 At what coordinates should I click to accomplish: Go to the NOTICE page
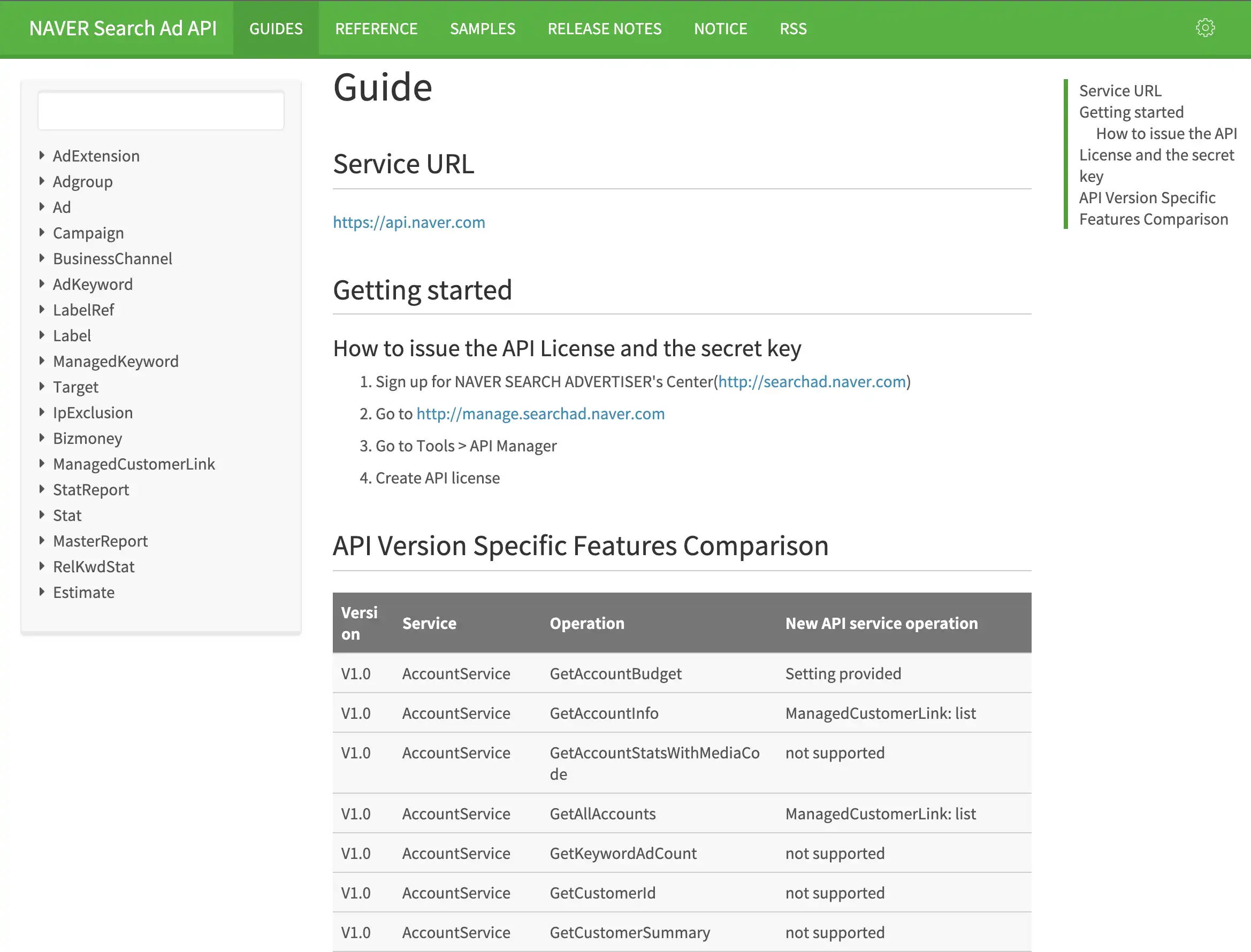(720, 29)
